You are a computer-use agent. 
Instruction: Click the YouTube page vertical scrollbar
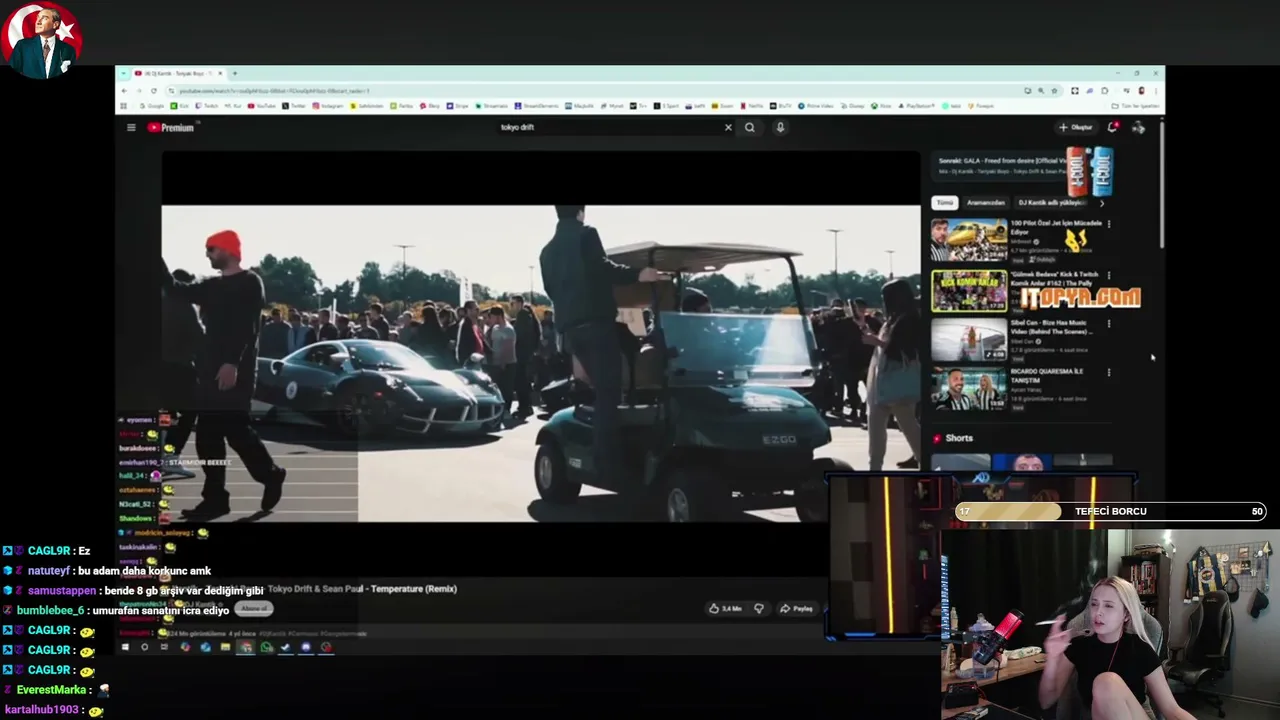click(x=1161, y=183)
